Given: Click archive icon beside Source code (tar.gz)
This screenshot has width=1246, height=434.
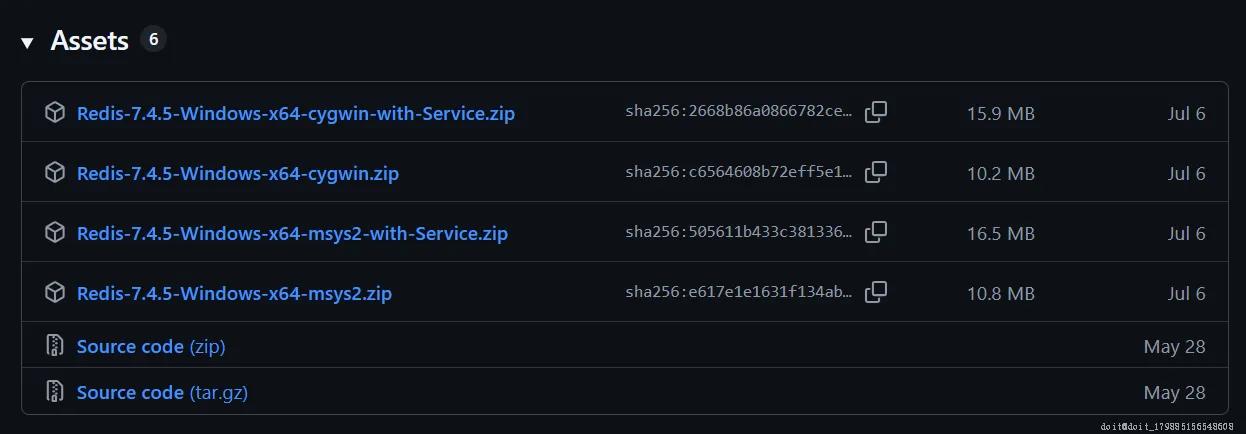Looking at the screenshot, I should pyautogui.click(x=55, y=392).
